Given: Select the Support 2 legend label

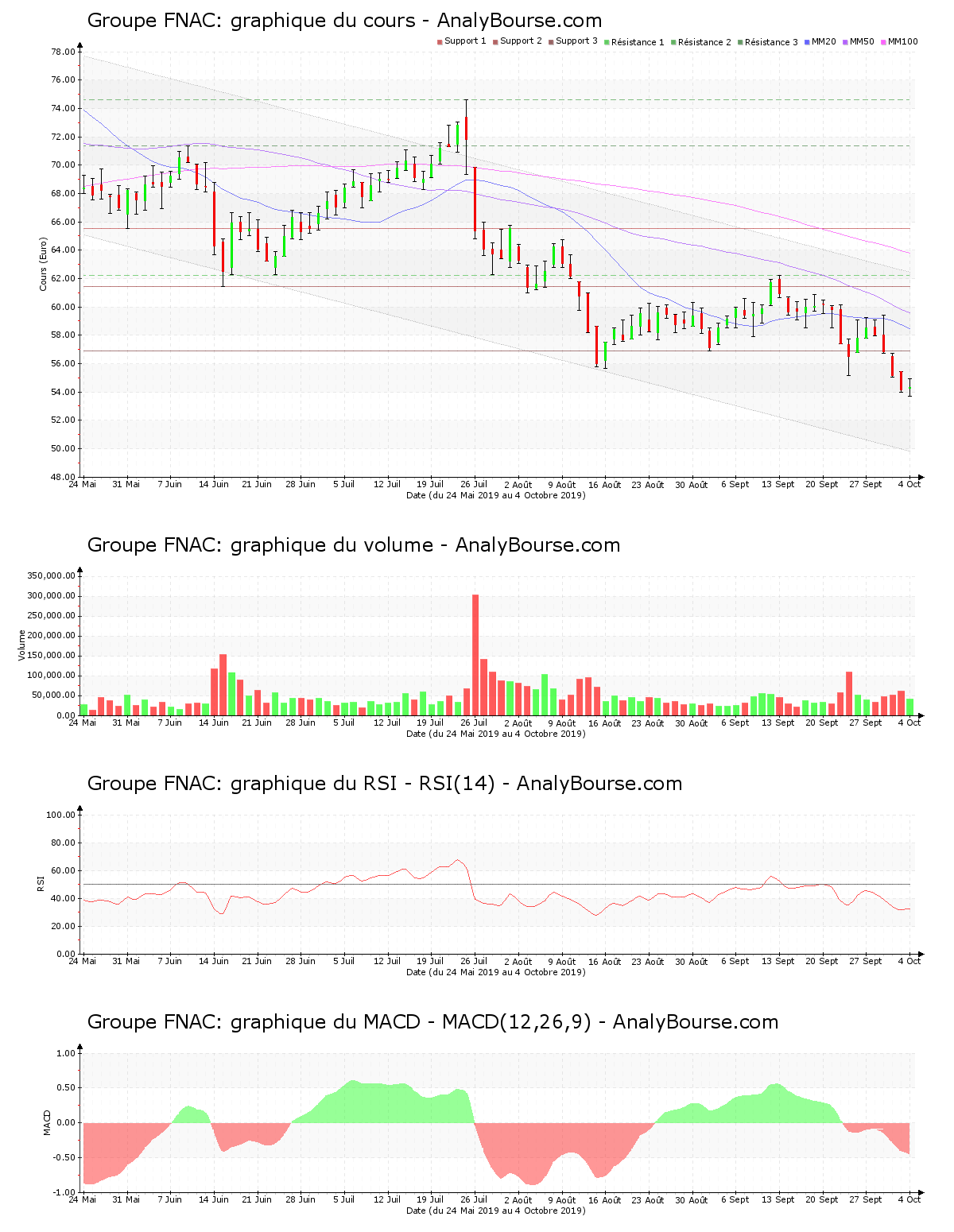Looking at the screenshot, I should [521, 41].
